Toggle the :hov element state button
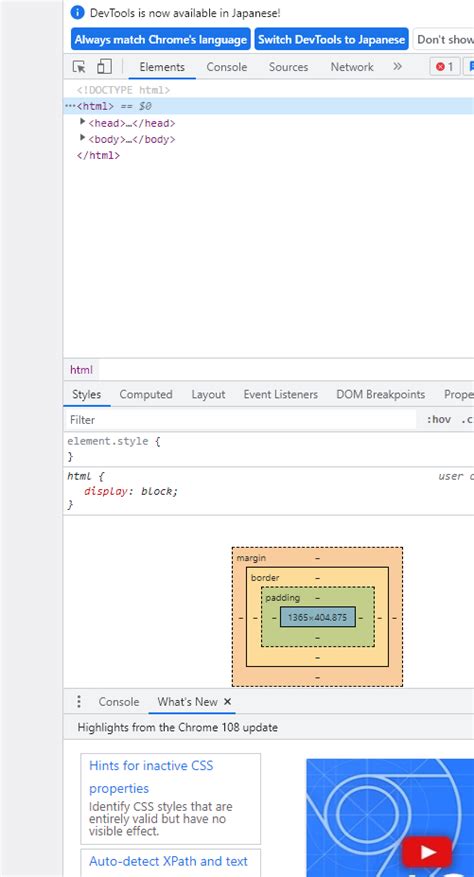This screenshot has width=474, height=877. point(439,419)
